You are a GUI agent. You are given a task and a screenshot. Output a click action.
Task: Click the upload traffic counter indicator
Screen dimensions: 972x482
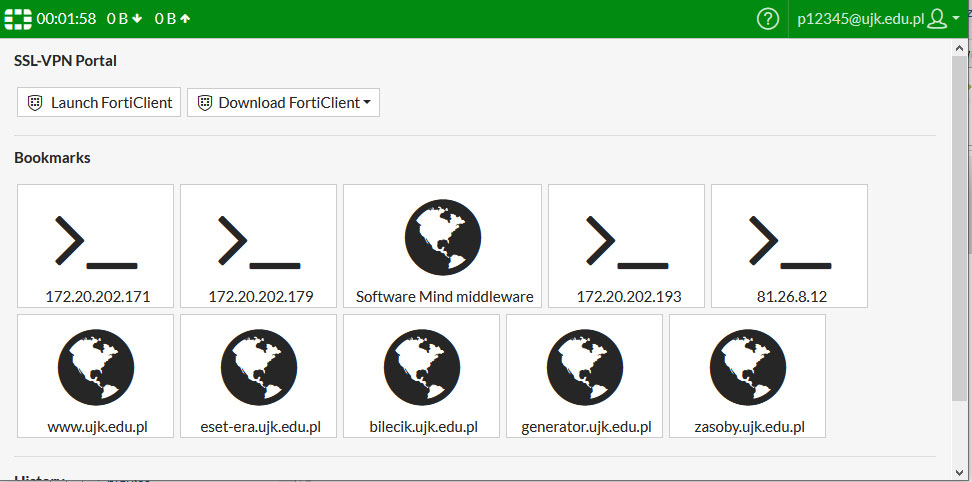coord(172,19)
